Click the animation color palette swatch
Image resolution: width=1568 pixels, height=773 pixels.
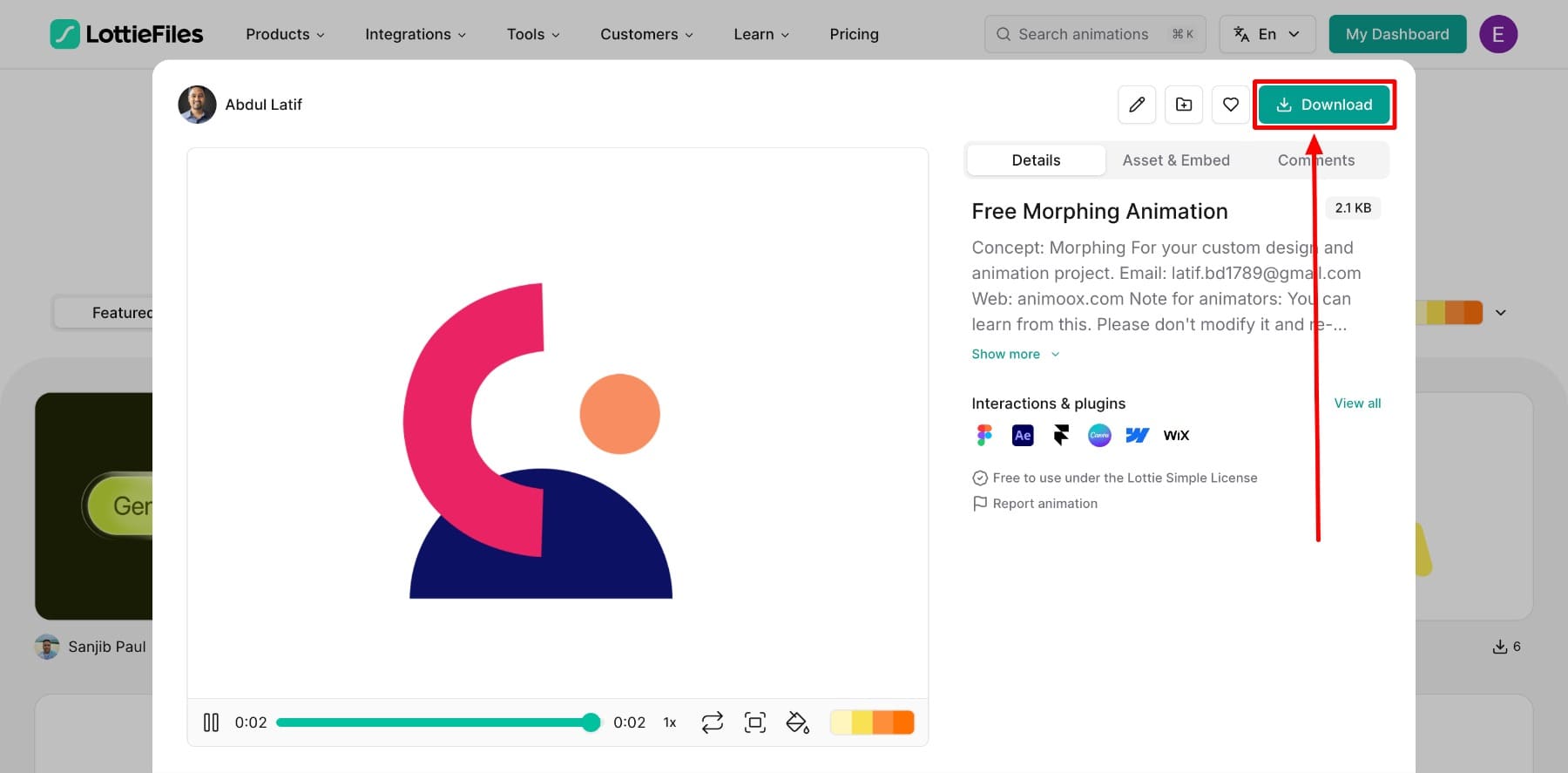[872, 722]
